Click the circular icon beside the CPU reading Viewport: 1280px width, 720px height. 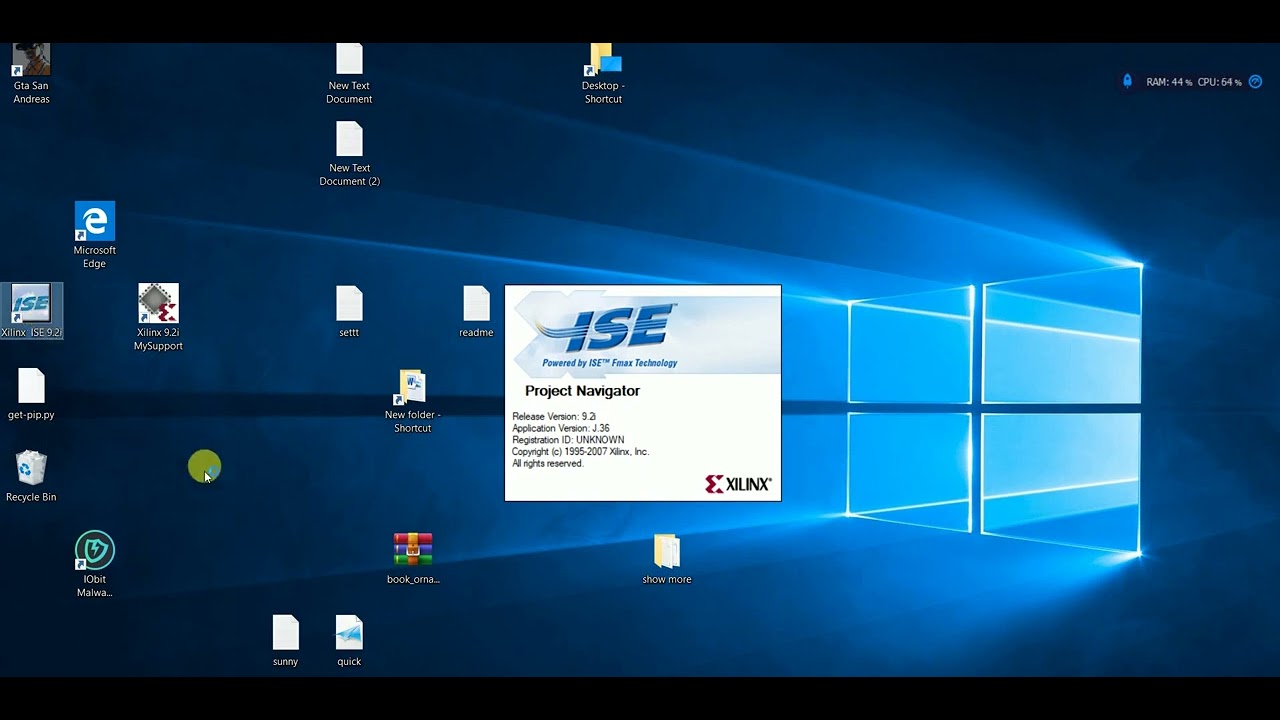pos(1256,82)
